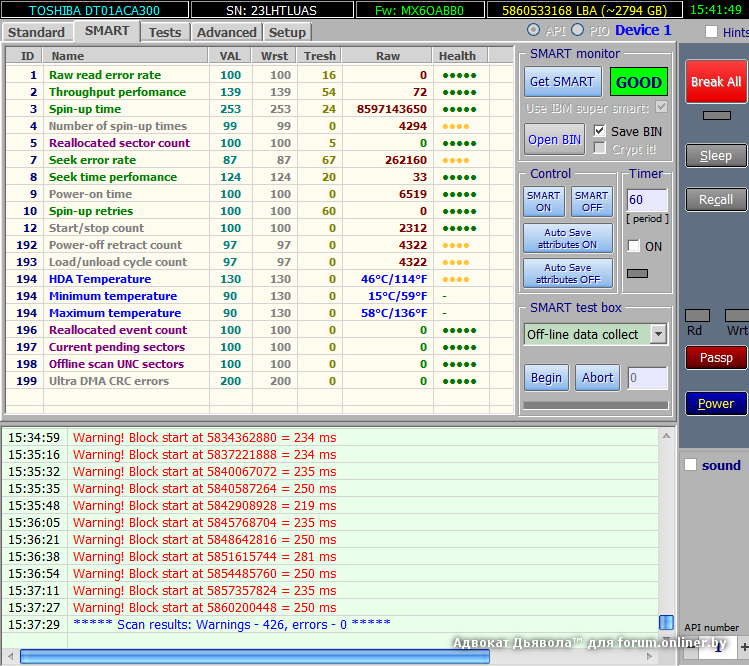Switch to the Tests tab
This screenshot has height=666, width=749.
point(165,32)
